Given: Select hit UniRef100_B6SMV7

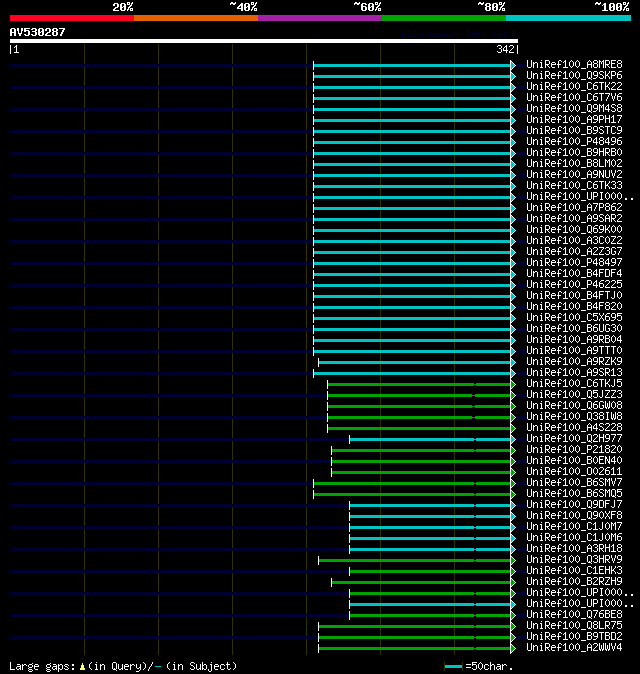Looking at the screenshot, I should [x=574, y=482].
